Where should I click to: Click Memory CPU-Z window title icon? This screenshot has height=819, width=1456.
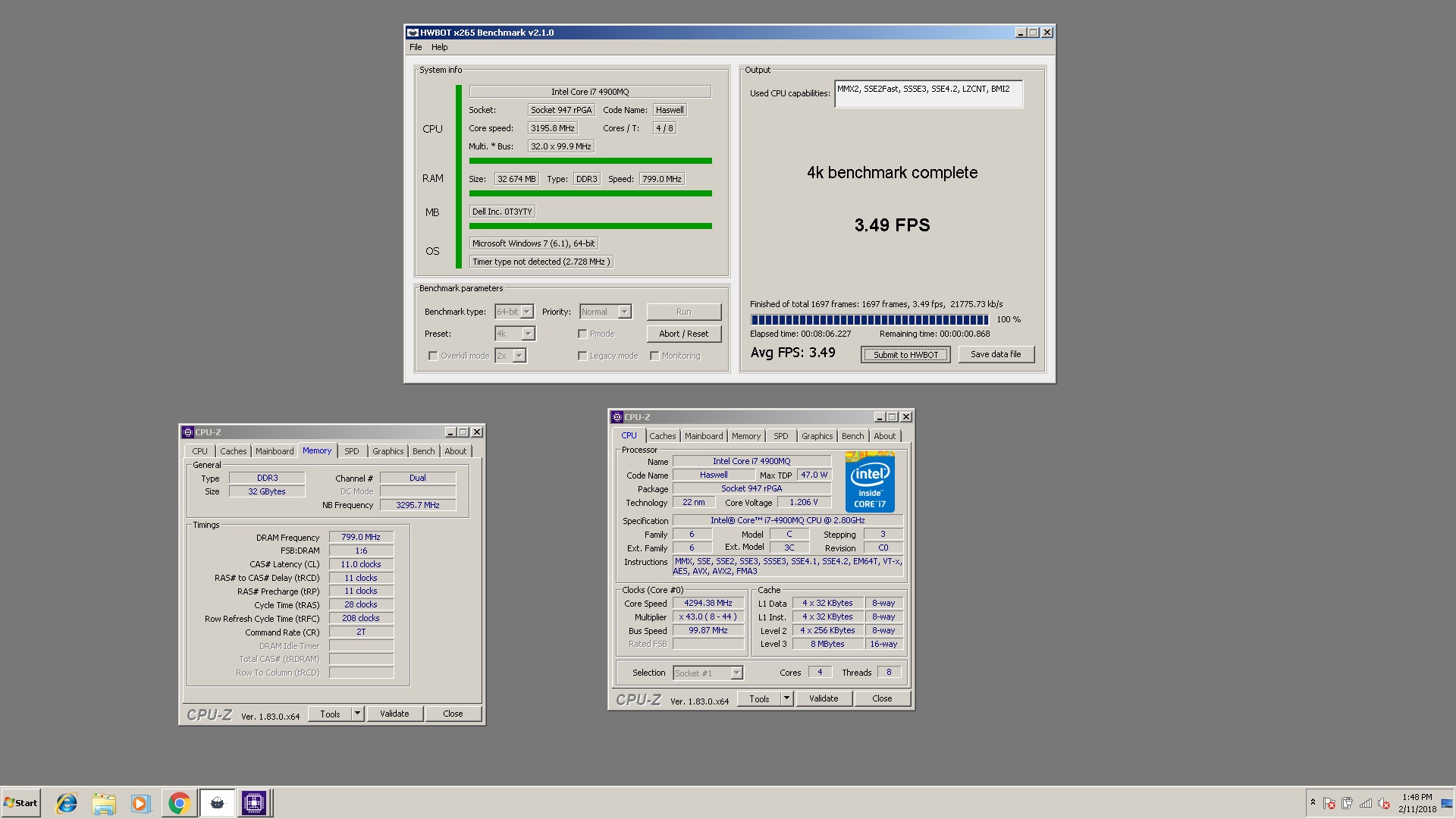187,432
